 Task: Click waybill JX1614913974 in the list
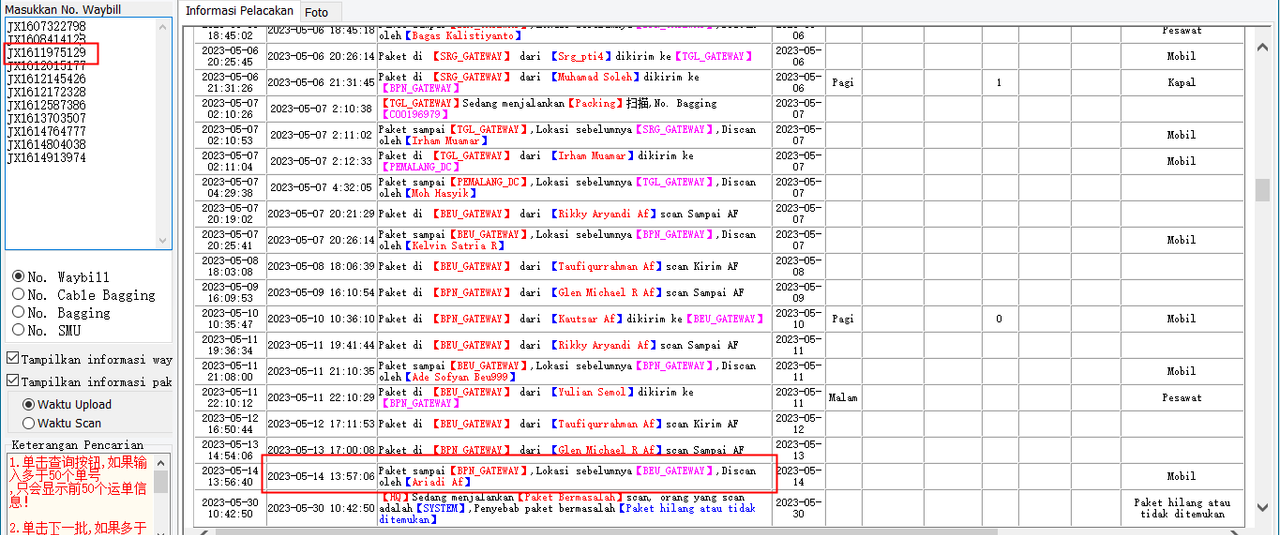tap(46, 157)
